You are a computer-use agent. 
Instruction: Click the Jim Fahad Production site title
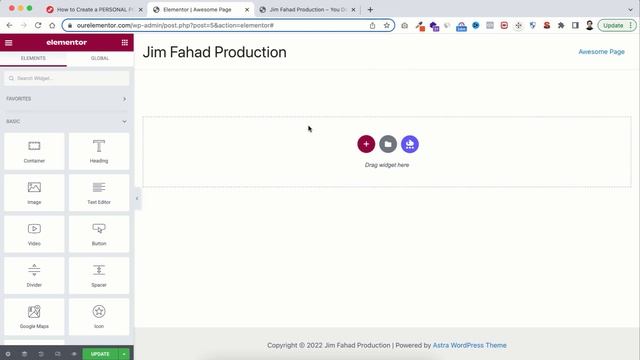point(215,52)
